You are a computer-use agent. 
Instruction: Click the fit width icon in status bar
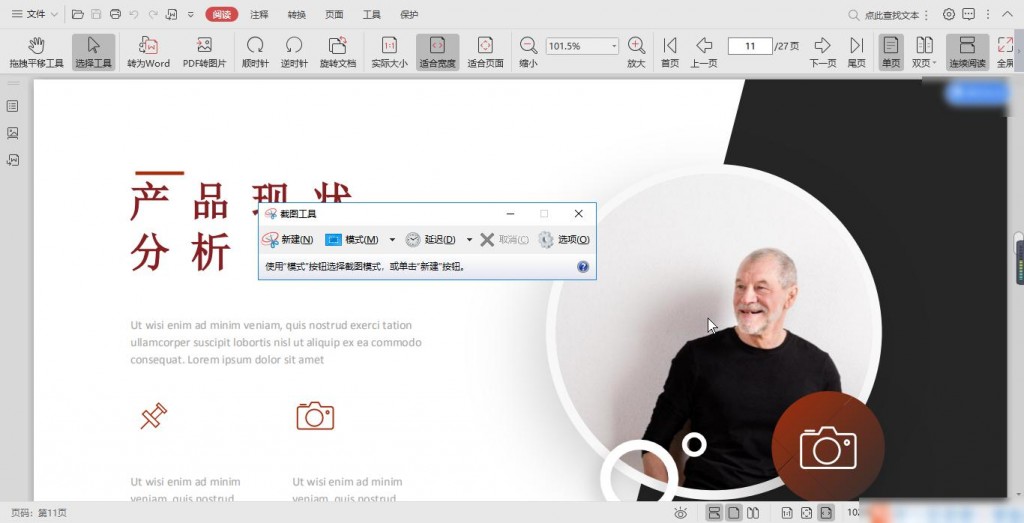pyautogui.click(x=826, y=513)
